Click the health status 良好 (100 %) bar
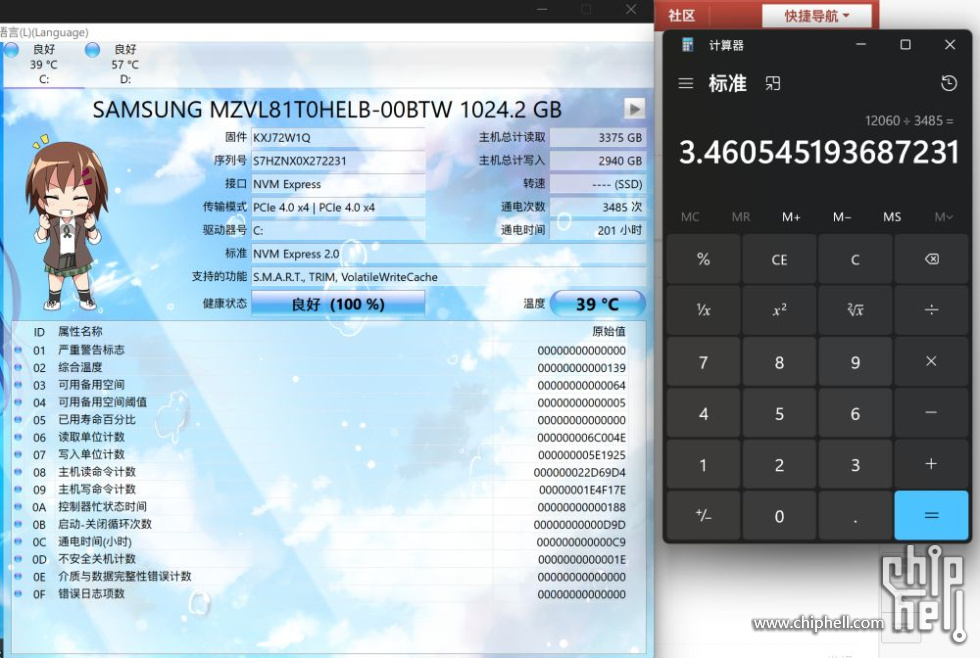Screen dimensions: 980x658 [338, 304]
